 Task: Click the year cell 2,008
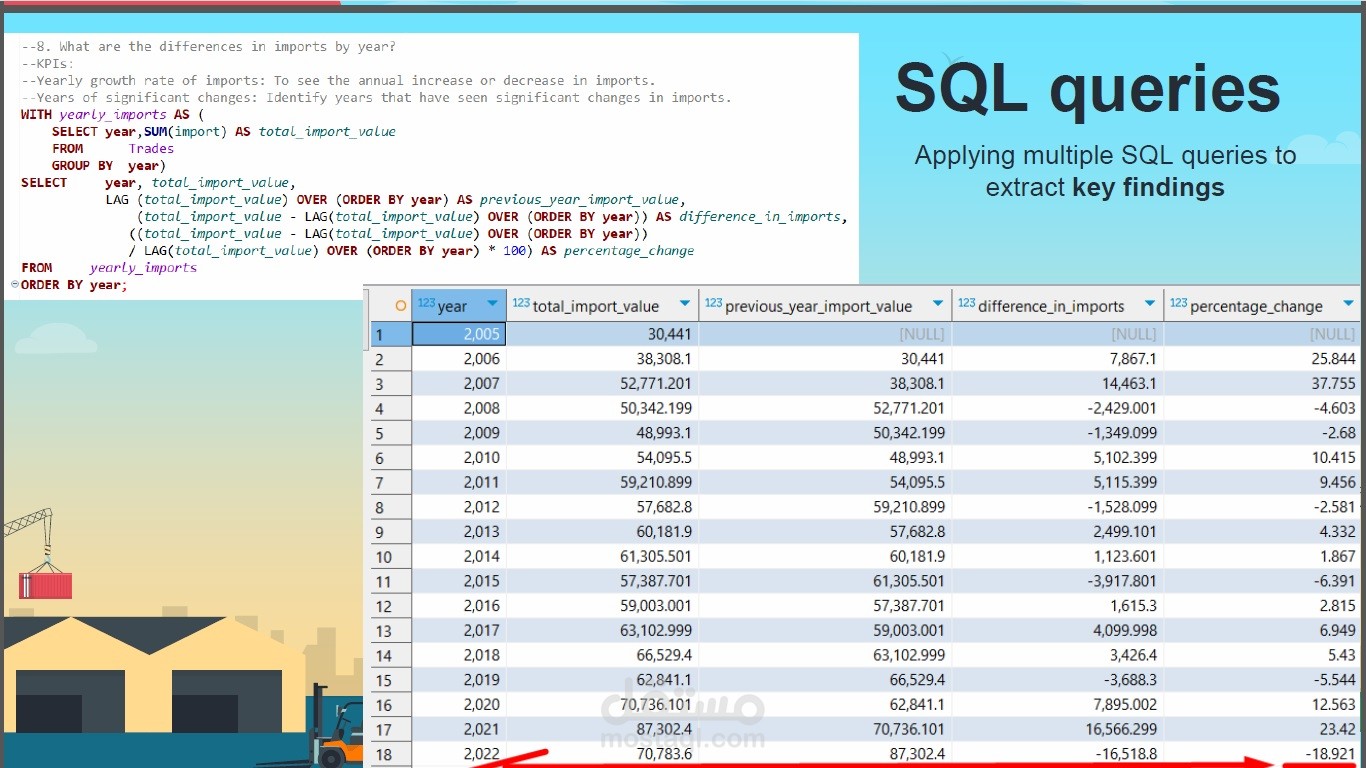[459, 408]
